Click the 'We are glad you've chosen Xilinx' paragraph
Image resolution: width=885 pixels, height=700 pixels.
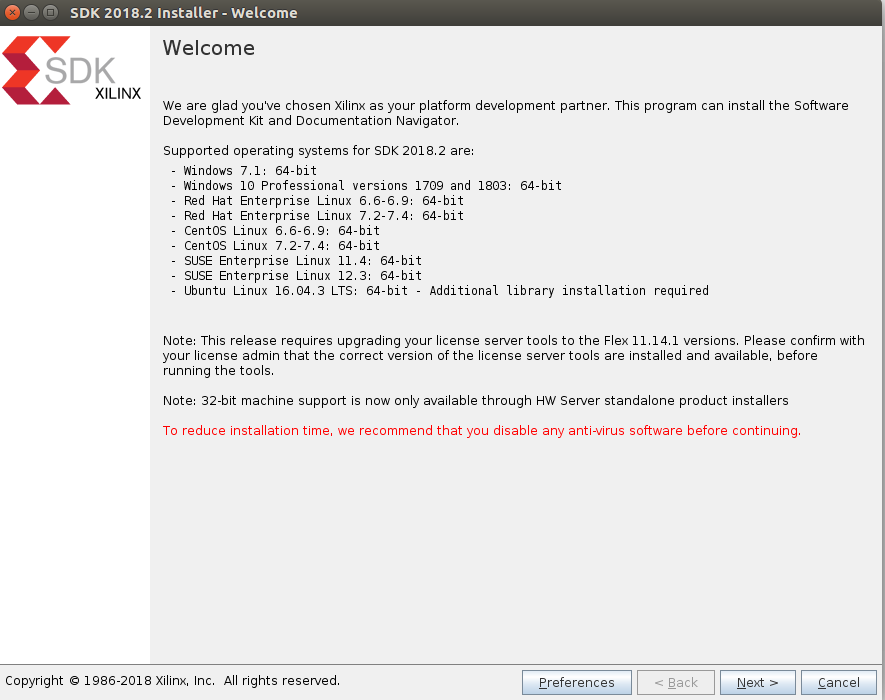(505, 113)
